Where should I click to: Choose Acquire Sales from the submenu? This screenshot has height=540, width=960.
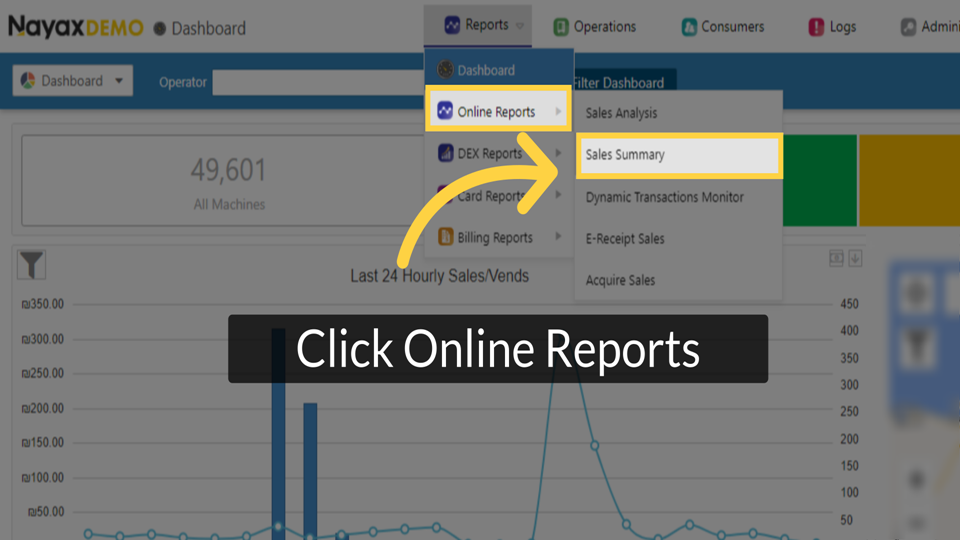pos(678,280)
